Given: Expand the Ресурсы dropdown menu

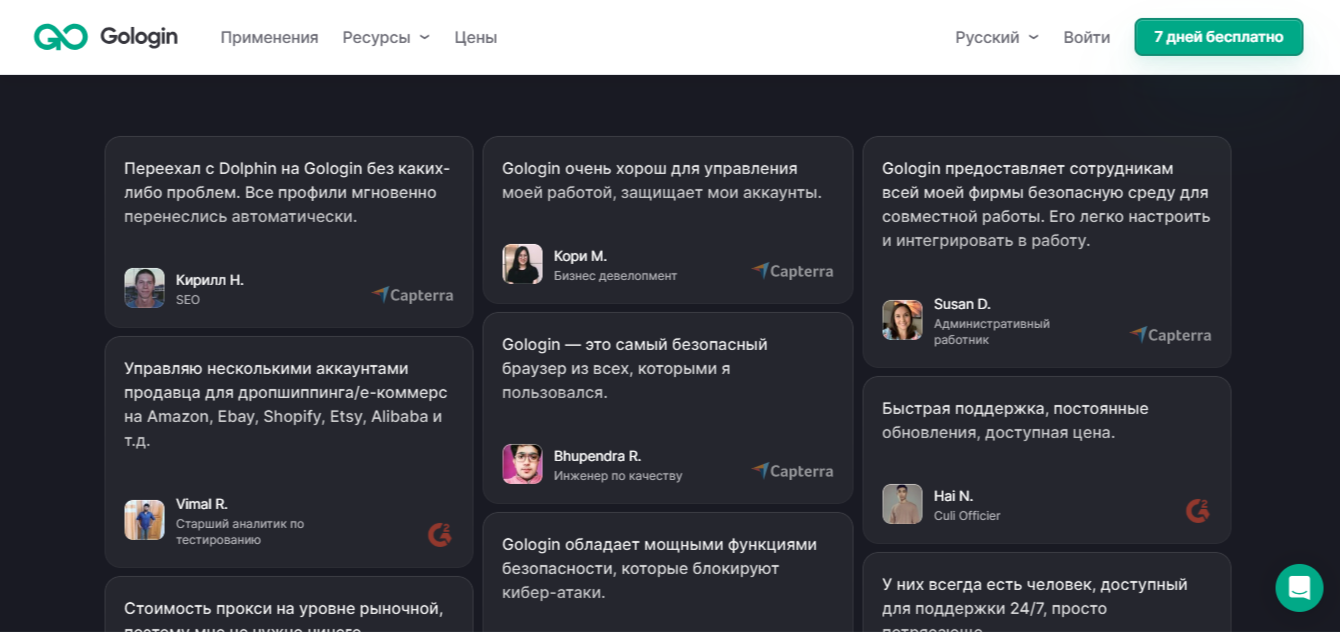Looking at the screenshot, I should point(377,37).
